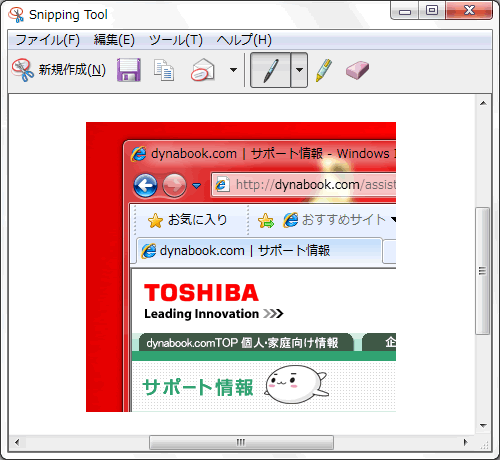Open the 編集(E) menu

click(x=114, y=40)
